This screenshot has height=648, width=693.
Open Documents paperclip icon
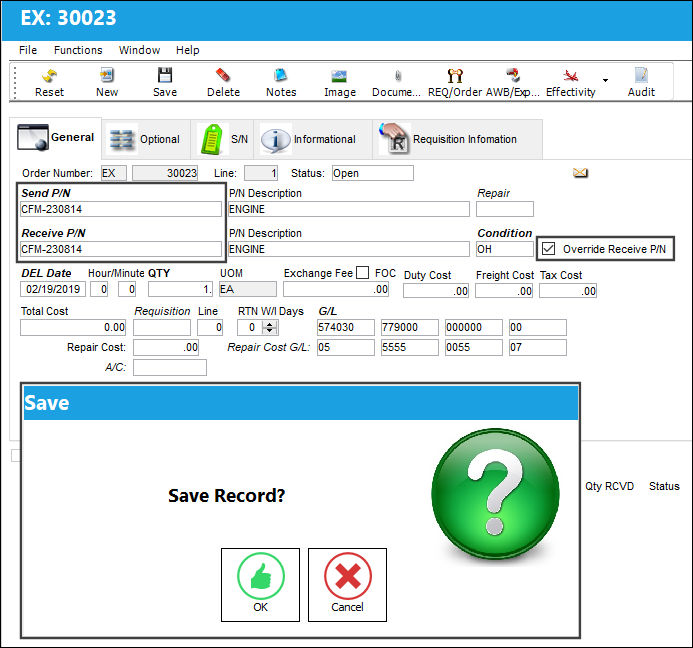(x=398, y=76)
